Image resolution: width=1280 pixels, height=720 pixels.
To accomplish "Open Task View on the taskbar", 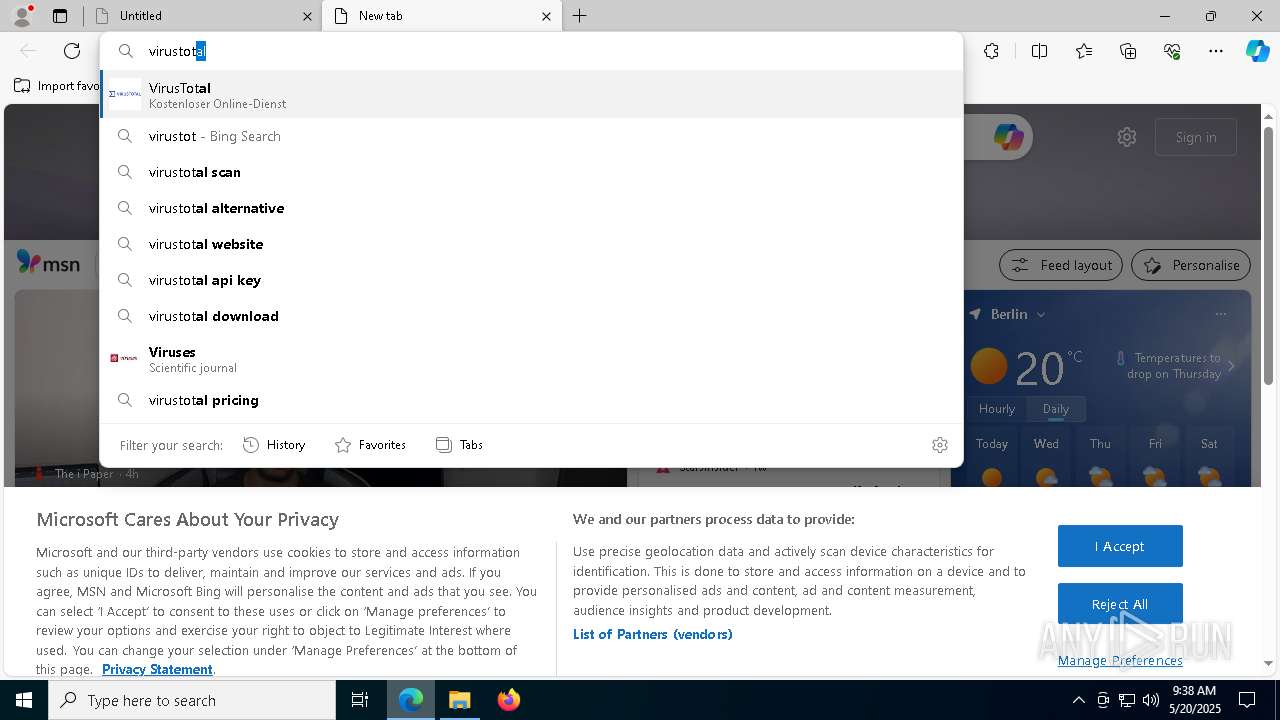I will pyautogui.click(x=360, y=700).
